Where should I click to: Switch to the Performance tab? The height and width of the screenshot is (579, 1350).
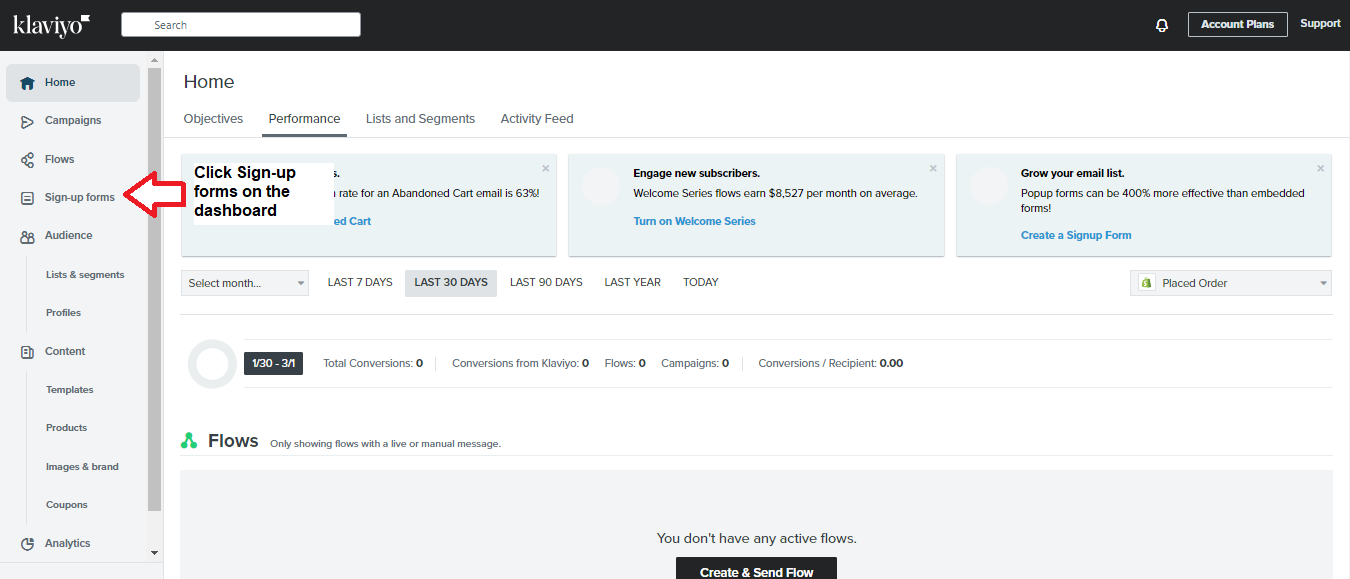click(304, 119)
